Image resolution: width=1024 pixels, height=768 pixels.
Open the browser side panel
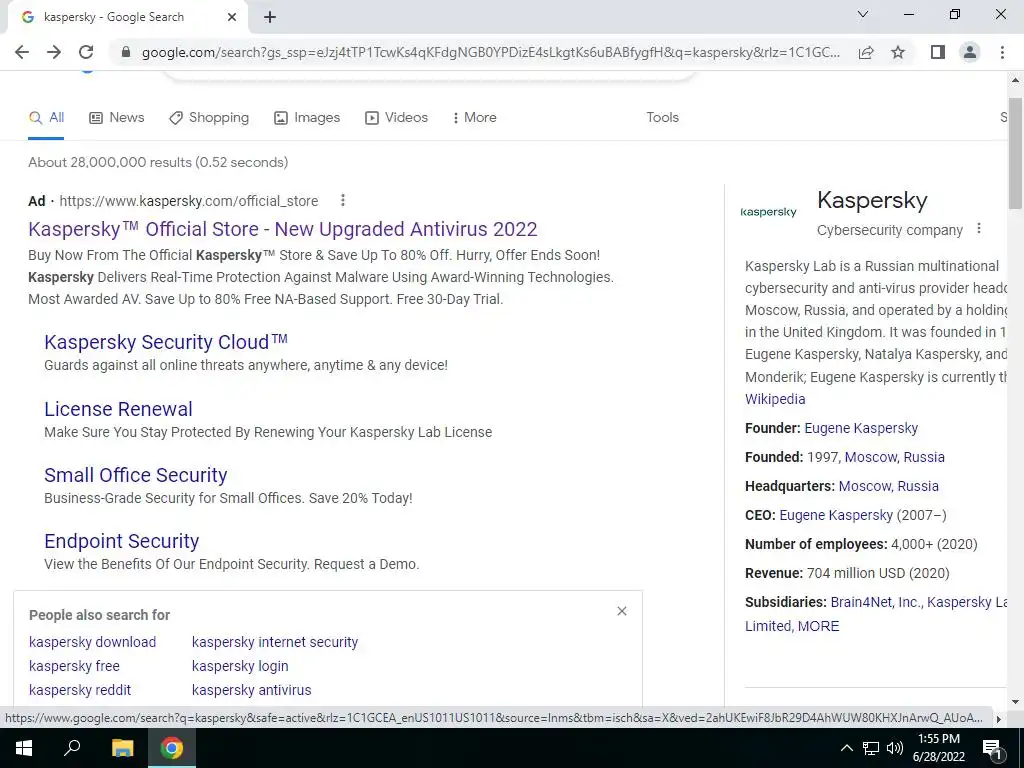tap(938, 52)
